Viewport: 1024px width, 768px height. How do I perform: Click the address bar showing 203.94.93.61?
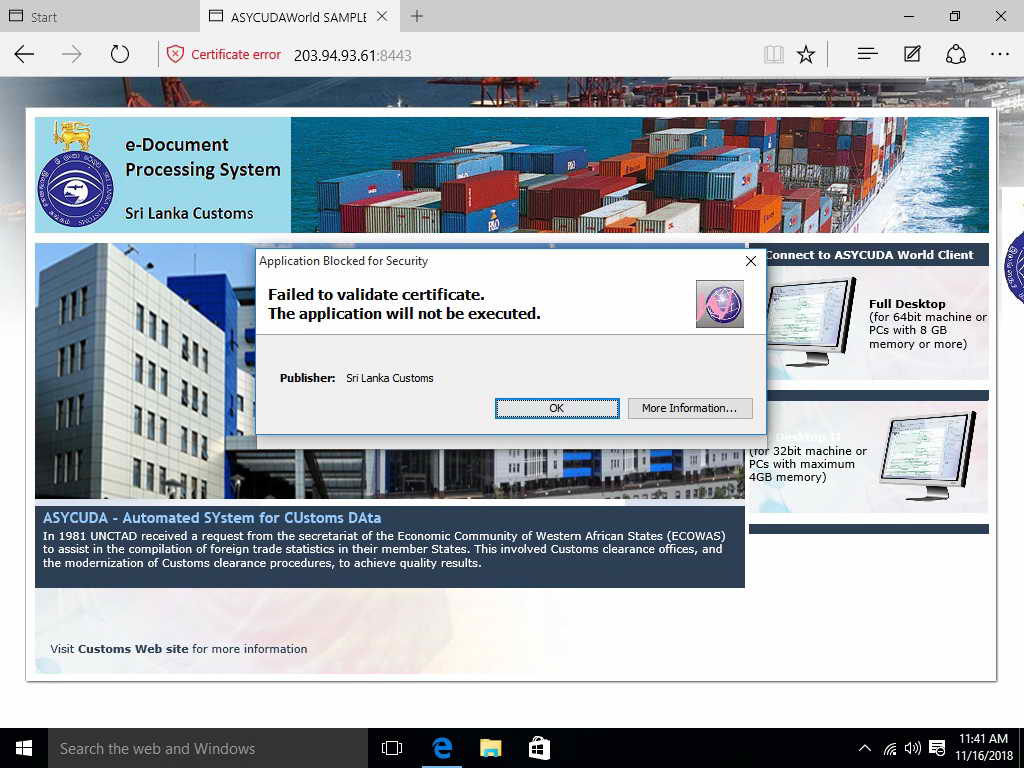pos(353,55)
